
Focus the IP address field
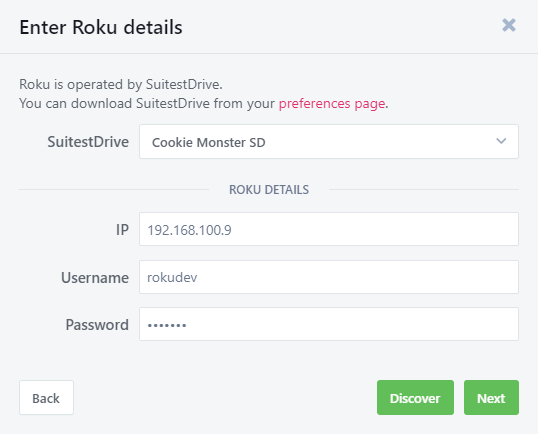329,229
